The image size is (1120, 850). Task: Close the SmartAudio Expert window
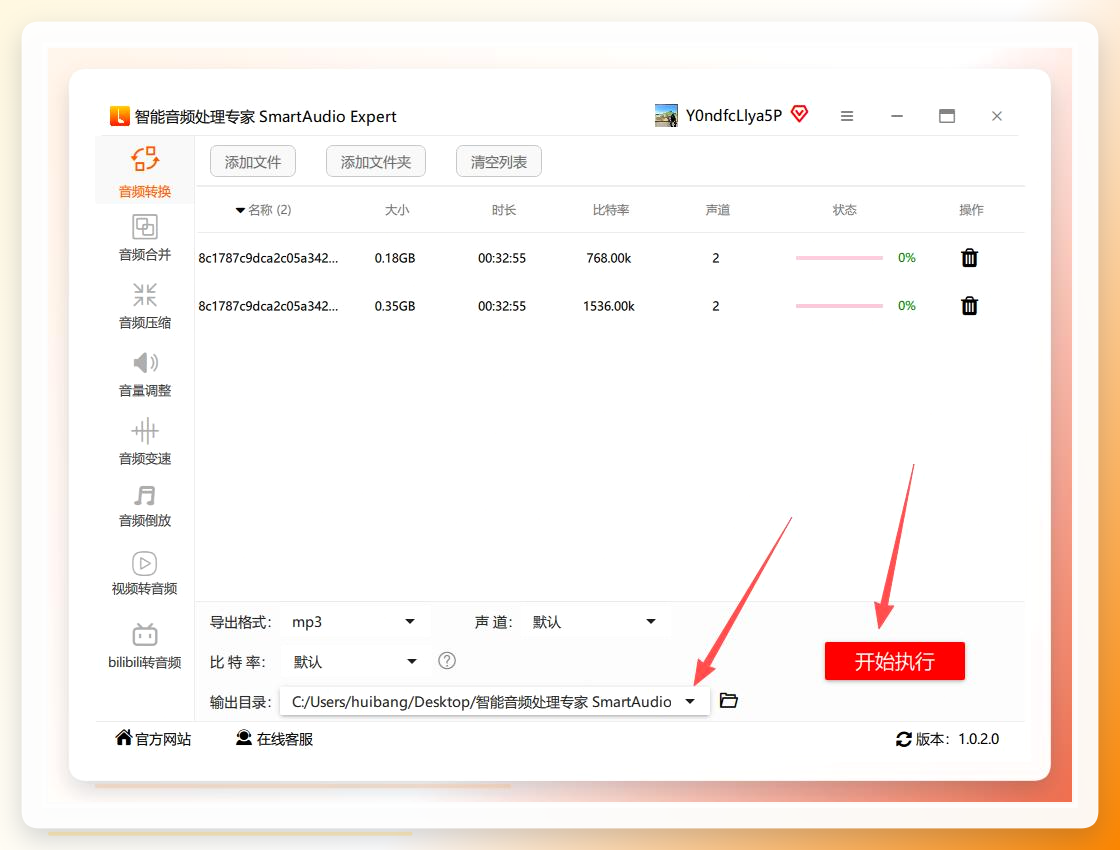tap(997, 116)
